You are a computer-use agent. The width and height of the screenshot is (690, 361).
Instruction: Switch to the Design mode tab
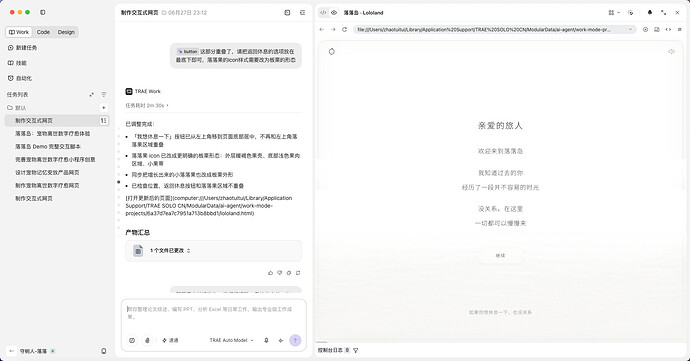tap(66, 32)
